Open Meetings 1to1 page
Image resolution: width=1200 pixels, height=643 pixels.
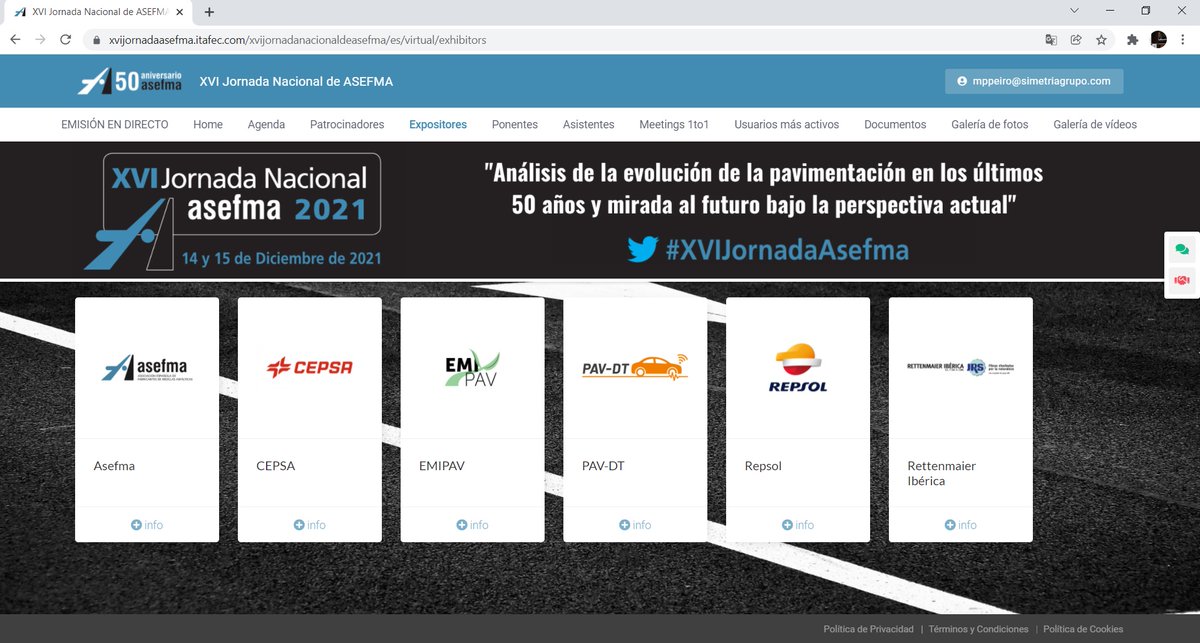674,125
